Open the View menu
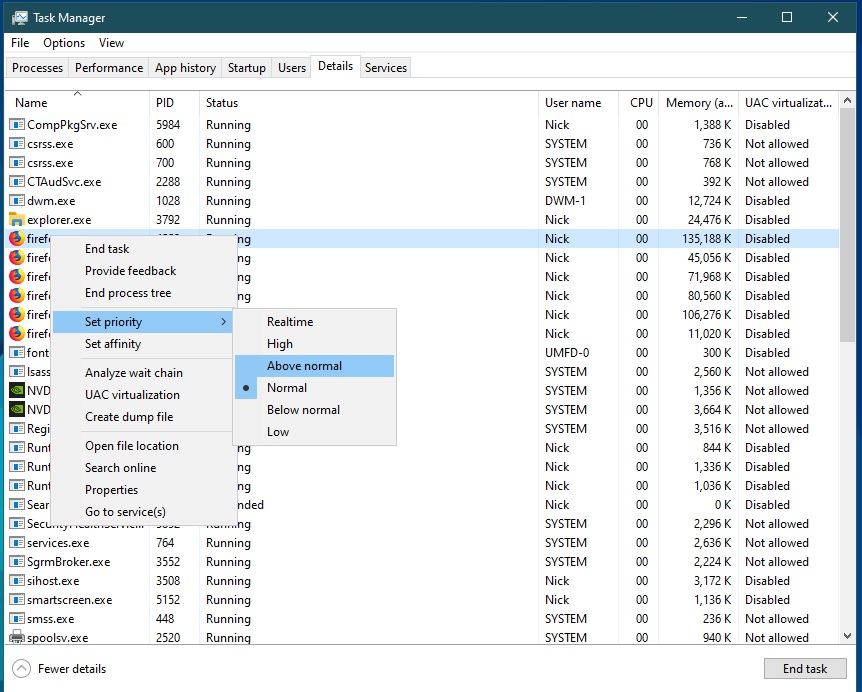 [x=111, y=43]
